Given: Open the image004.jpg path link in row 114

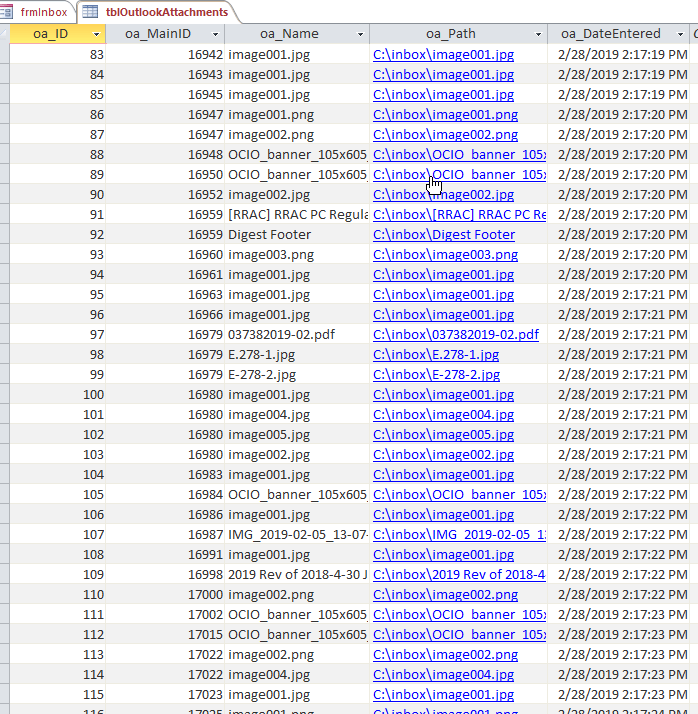Looking at the screenshot, I should (x=443, y=675).
